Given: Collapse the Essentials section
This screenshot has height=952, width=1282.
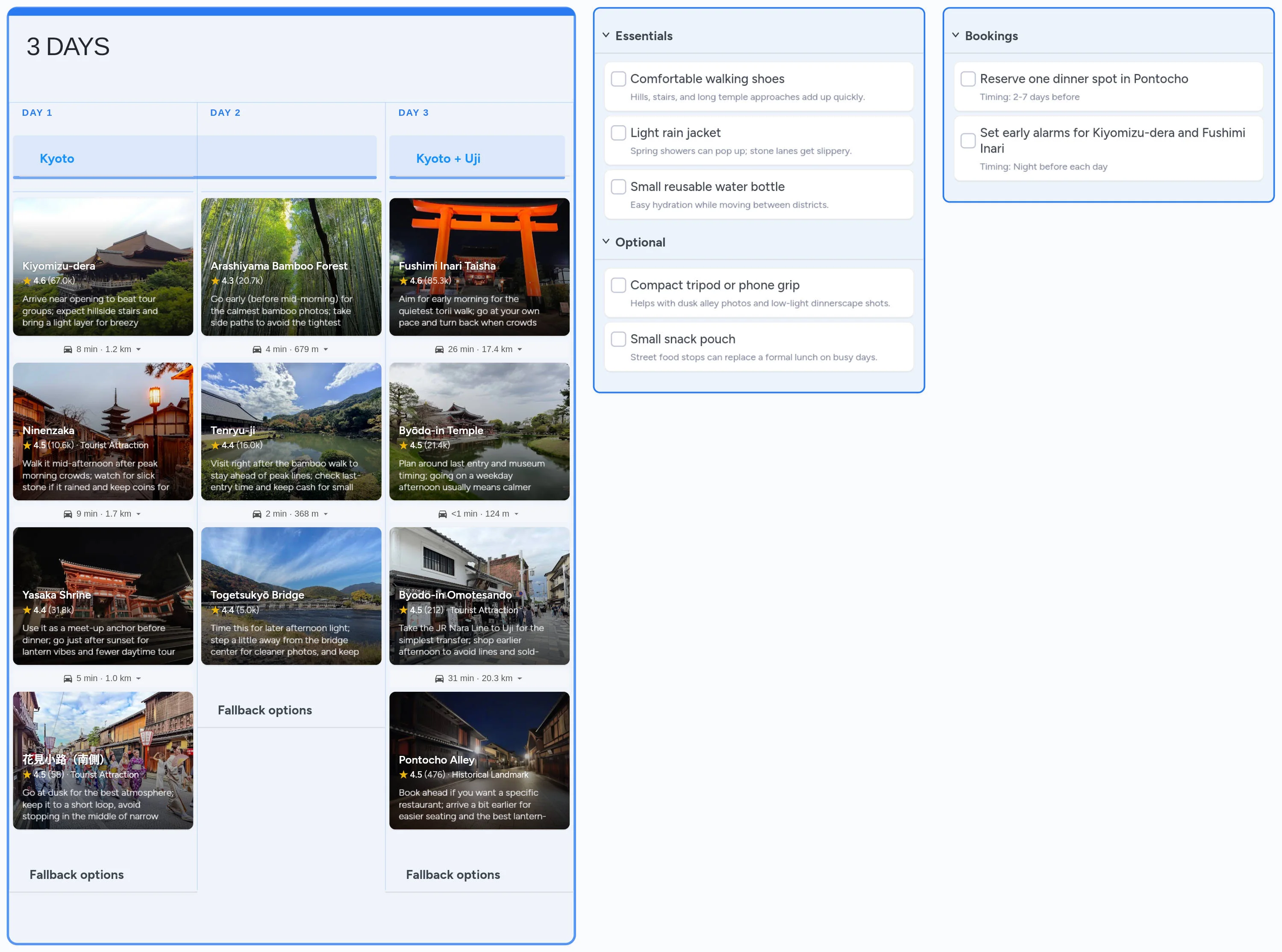Looking at the screenshot, I should pyautogui.click(x=606, y=35).
